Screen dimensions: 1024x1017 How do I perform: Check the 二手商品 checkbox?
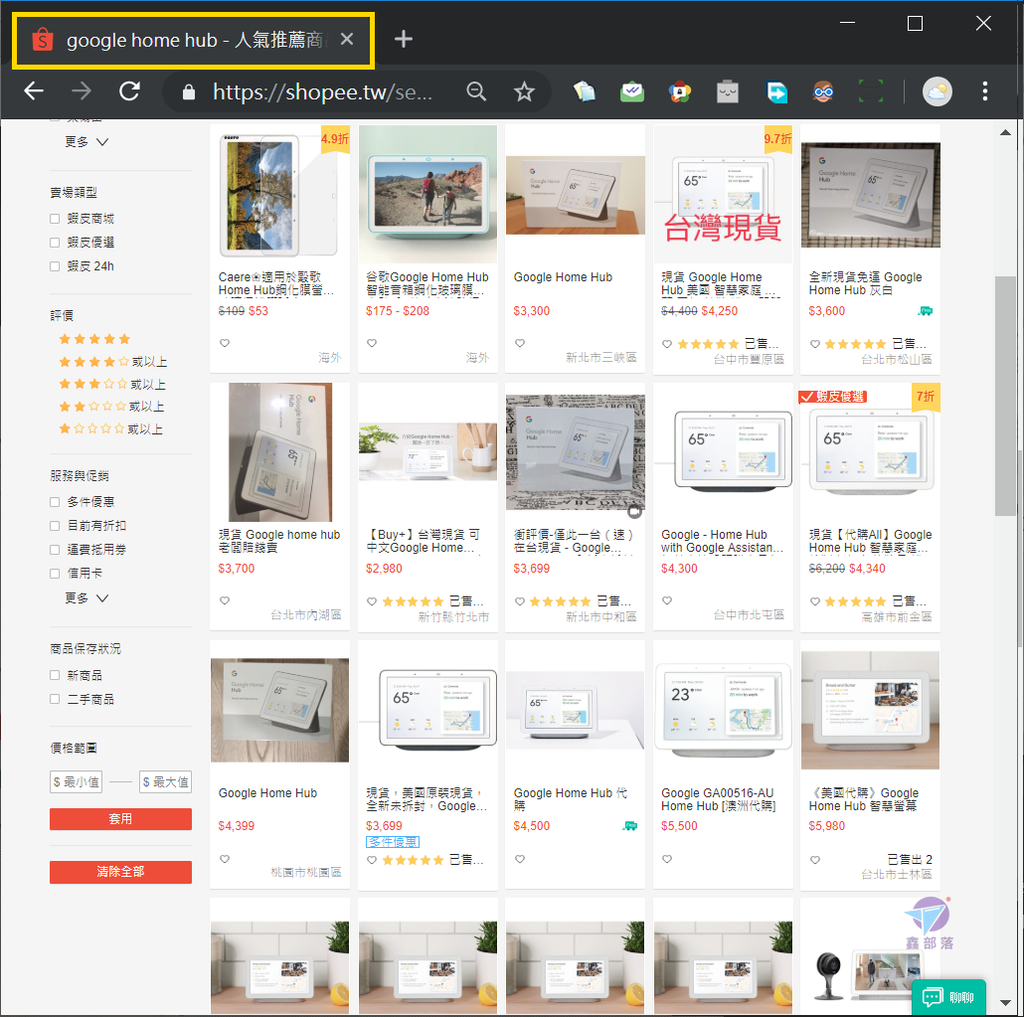click(x=55, y=699)
